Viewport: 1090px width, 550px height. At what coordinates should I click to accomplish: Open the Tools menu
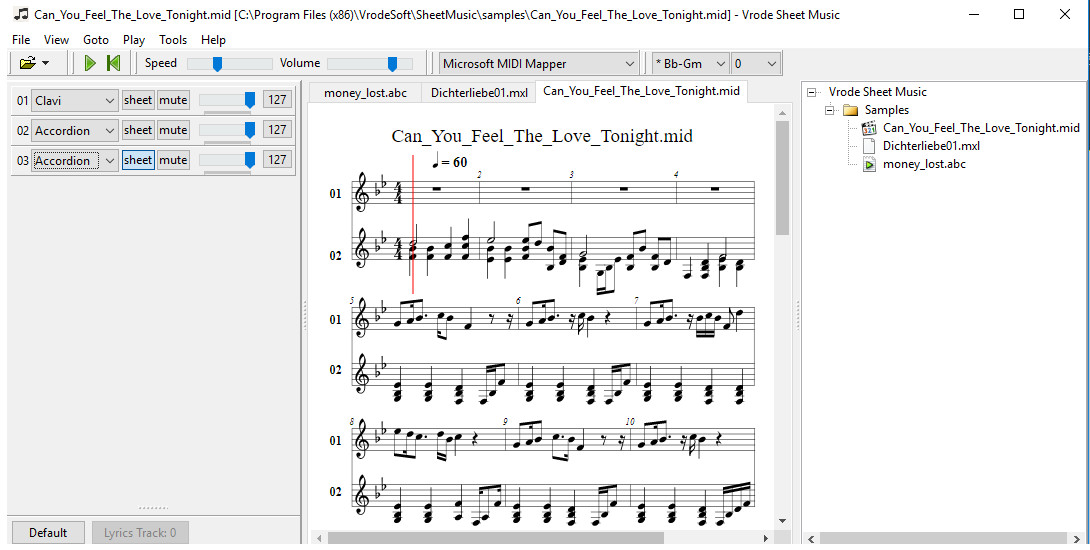[x=173, y=40]
